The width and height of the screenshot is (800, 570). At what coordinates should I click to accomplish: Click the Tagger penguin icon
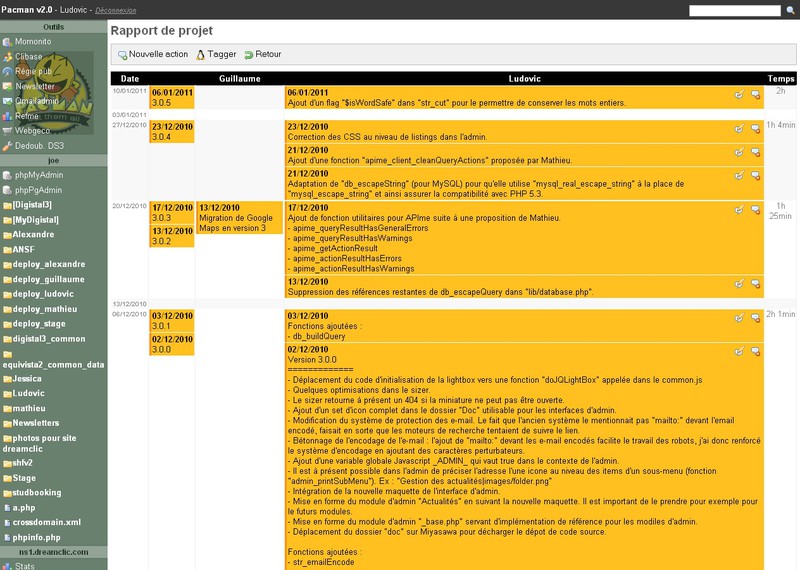(x=201, y=55)
